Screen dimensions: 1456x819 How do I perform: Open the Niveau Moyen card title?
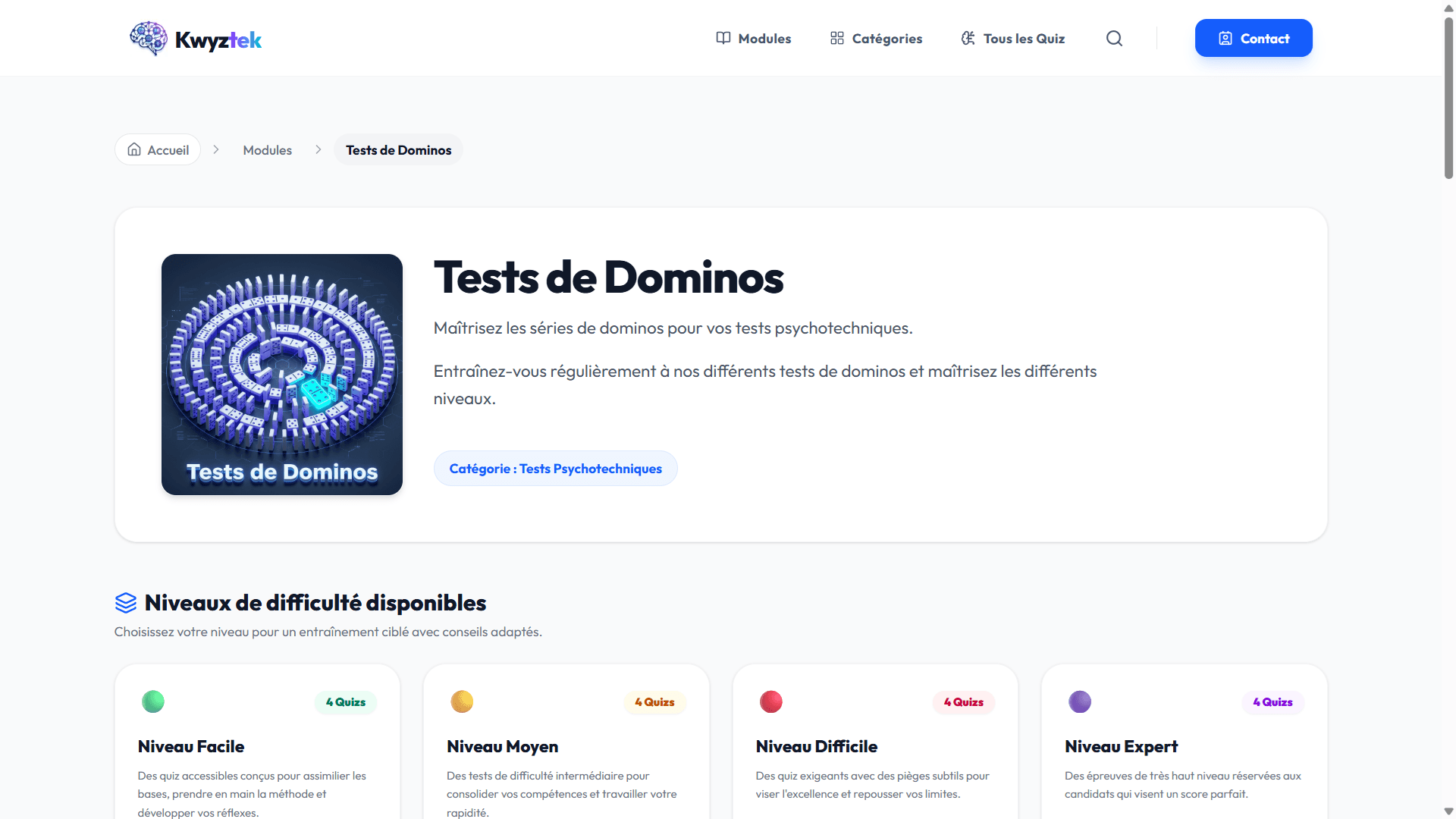tap(503, 747)
